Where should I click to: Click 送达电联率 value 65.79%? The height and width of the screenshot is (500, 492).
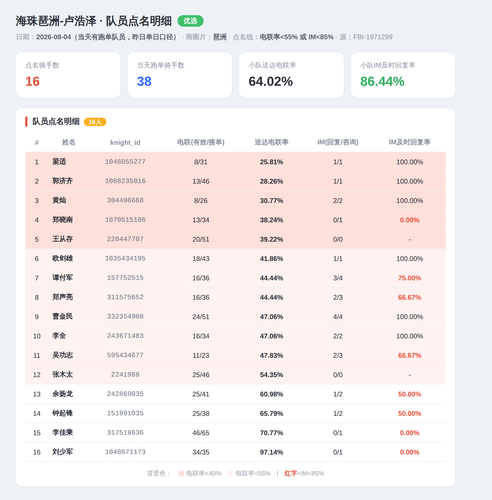[x=271, y=413]
